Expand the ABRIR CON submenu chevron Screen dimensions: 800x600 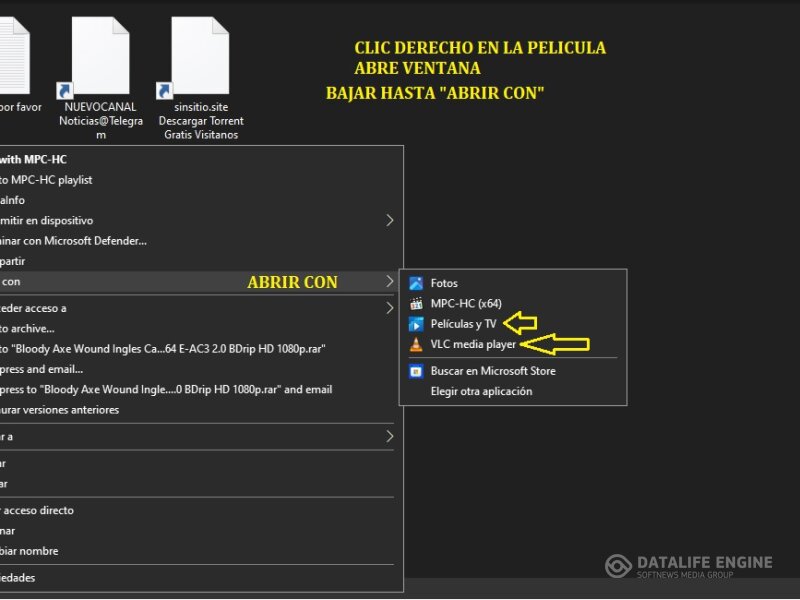pyautogui.click(x=390, y=282)
